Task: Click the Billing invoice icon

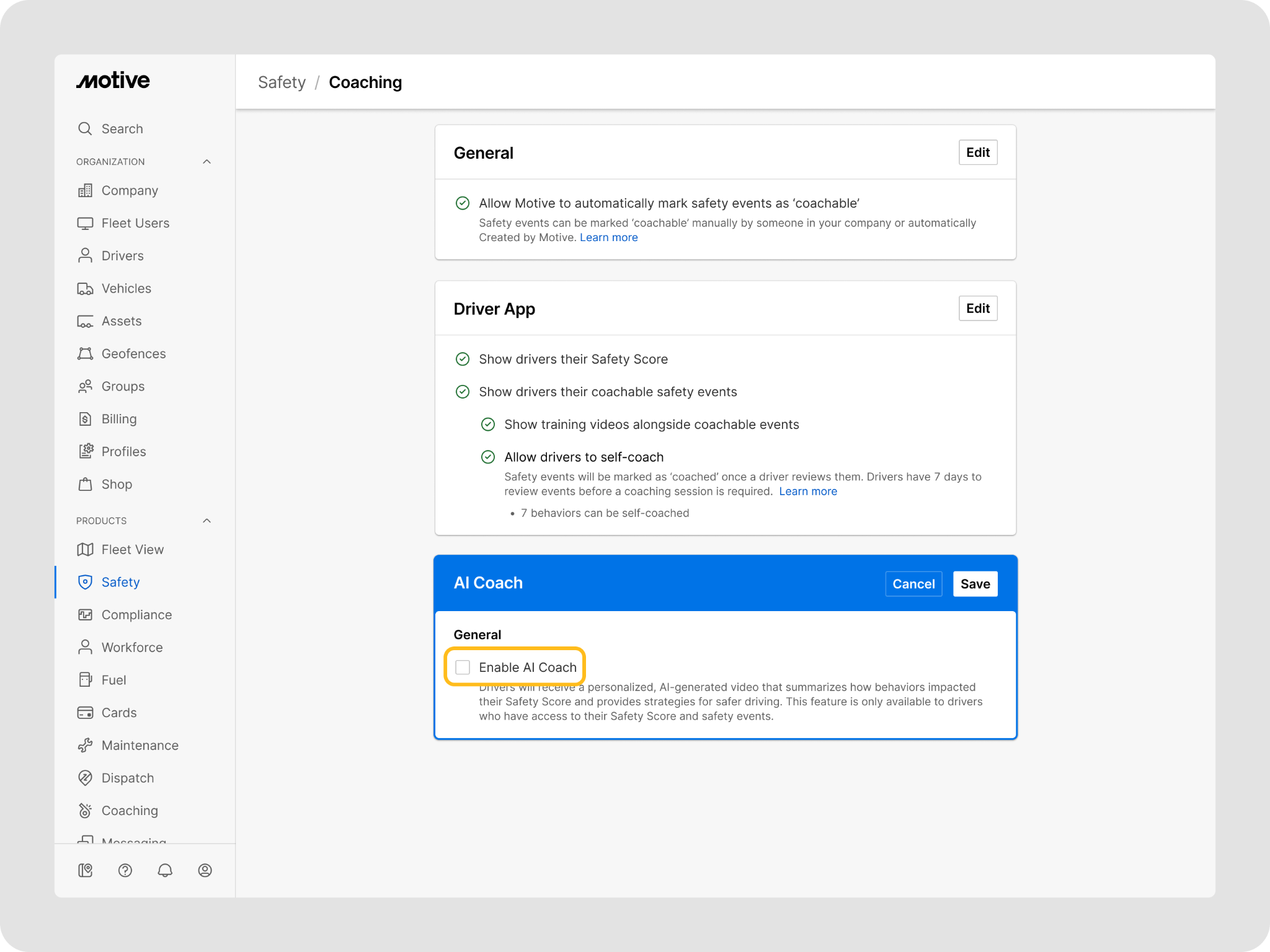Action: pyautogui.click(x=85, y=419)
